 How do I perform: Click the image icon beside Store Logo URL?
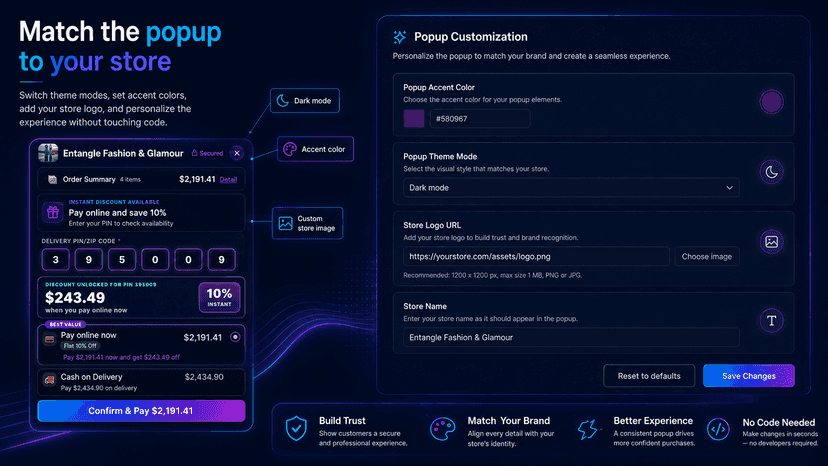(771, 242)
